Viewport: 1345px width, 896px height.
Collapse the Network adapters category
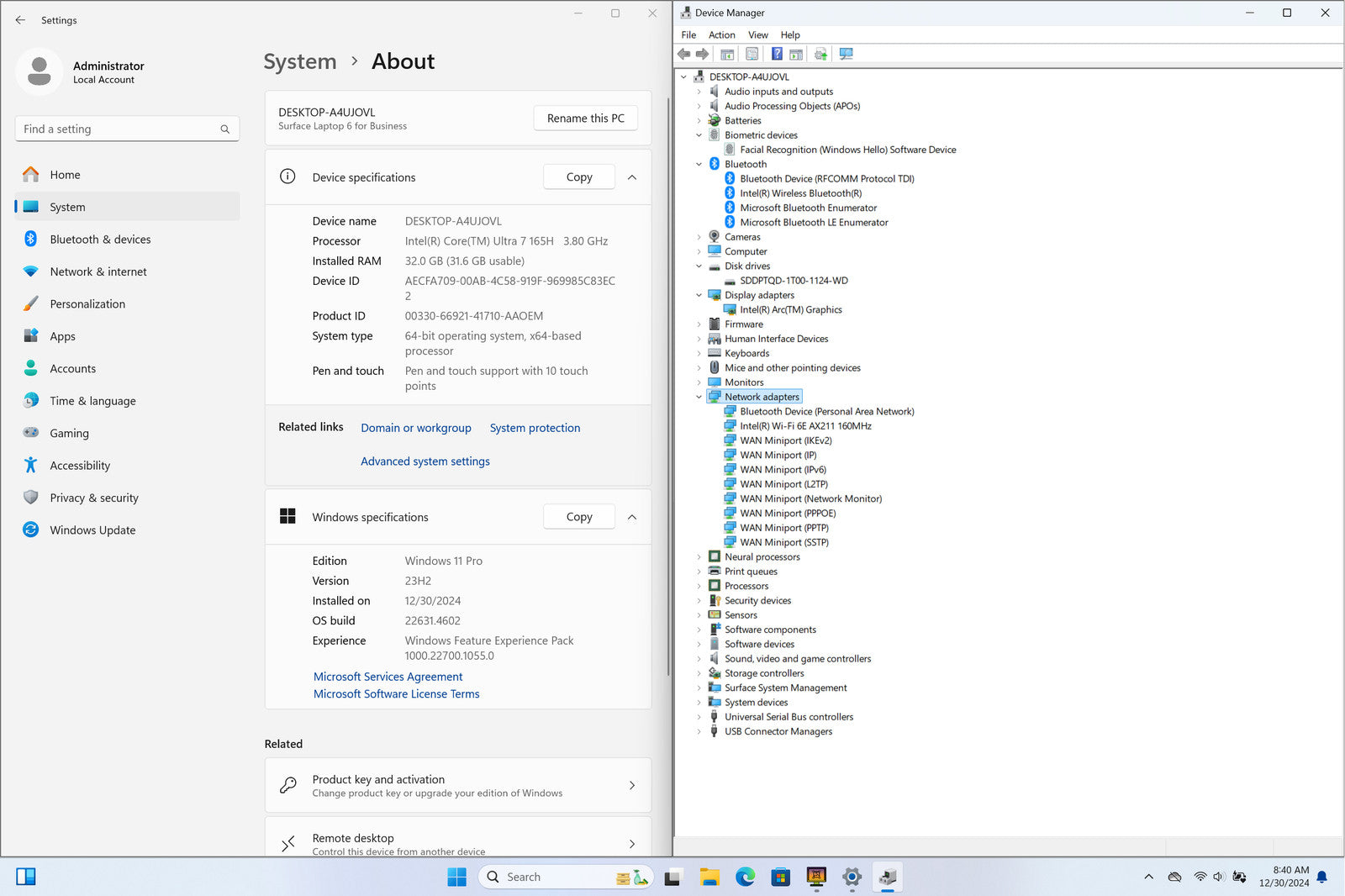pos(699,397)
